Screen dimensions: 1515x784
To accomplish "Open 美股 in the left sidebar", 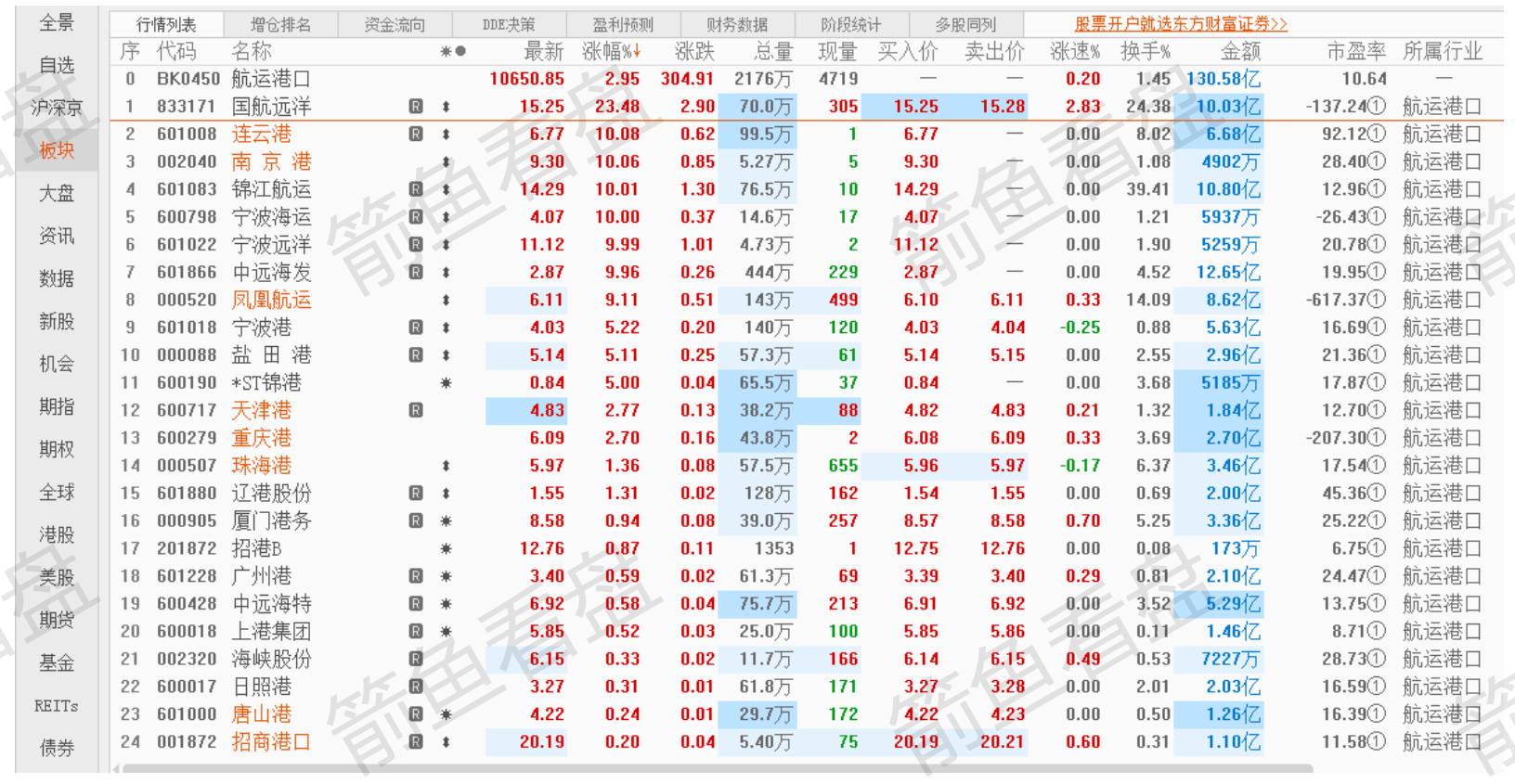I will tap(57, 577).
